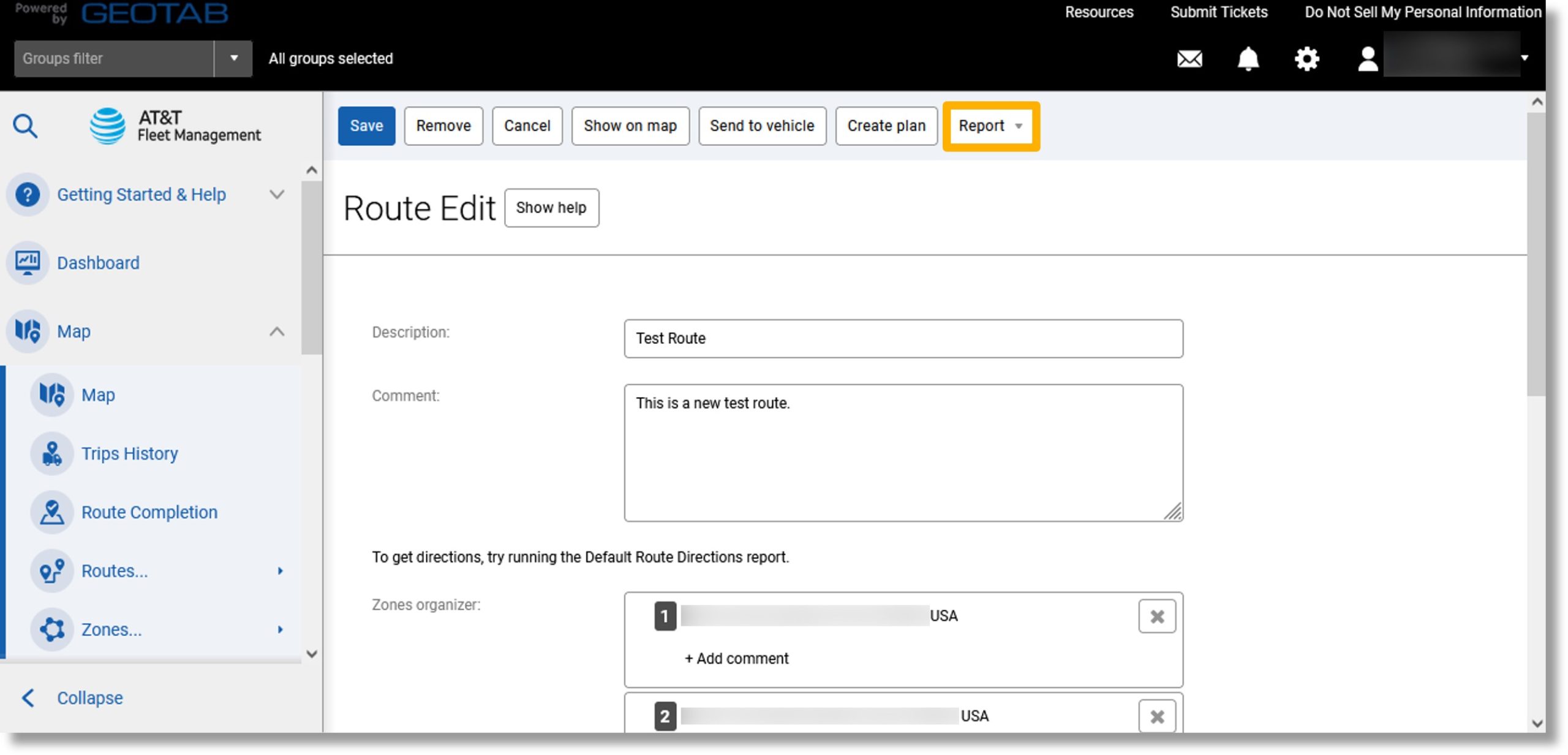Image resolution: width=1568 pixels, height=755 pixels.
Task: Open Getting Started & Help menu
Action: point(141,195)
